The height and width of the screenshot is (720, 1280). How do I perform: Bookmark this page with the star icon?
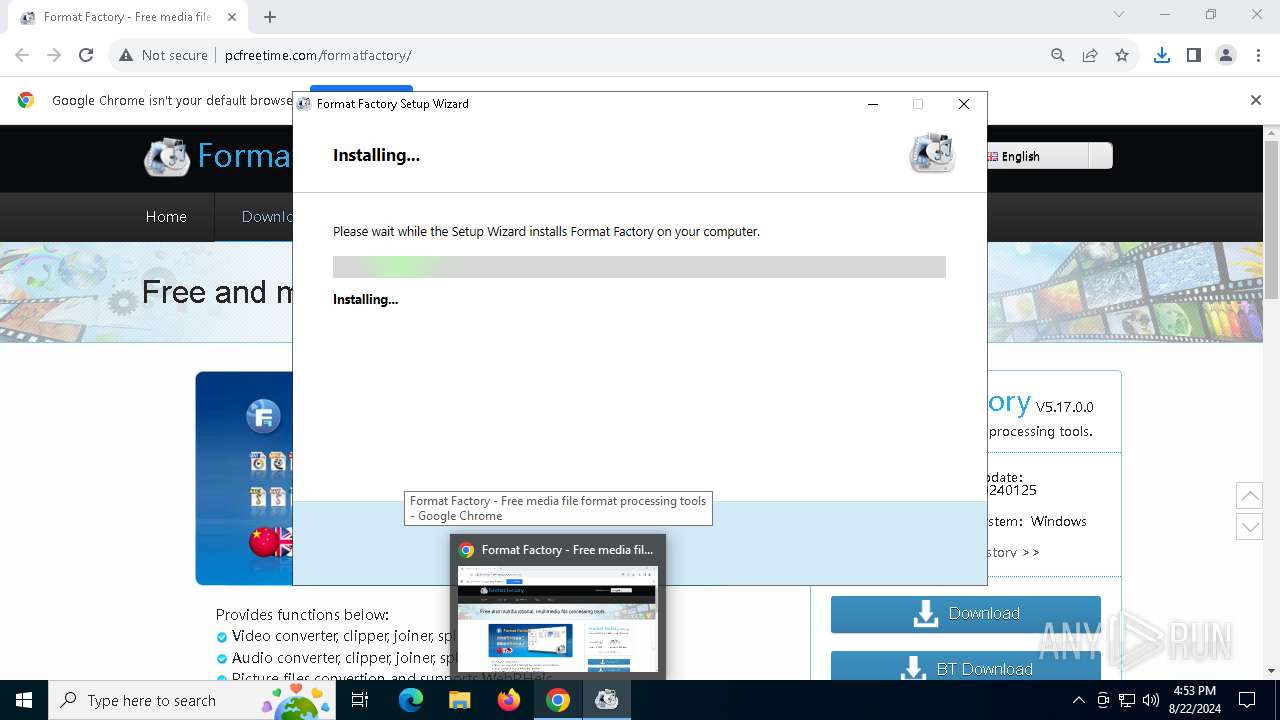click(x=1122, y=55)
